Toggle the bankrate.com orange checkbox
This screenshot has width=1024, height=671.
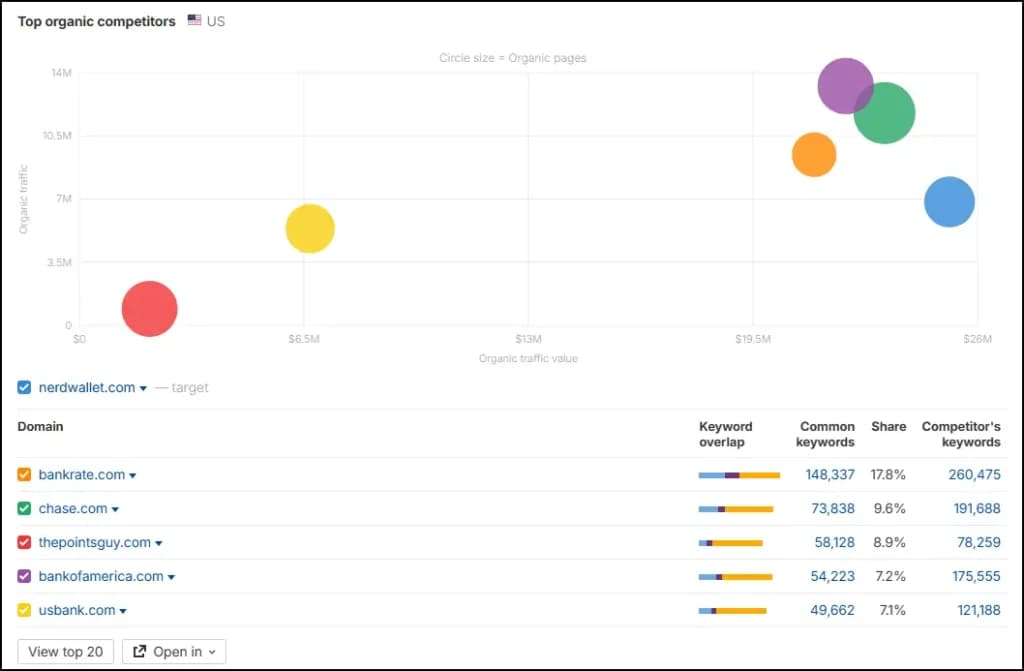(24, 474)
